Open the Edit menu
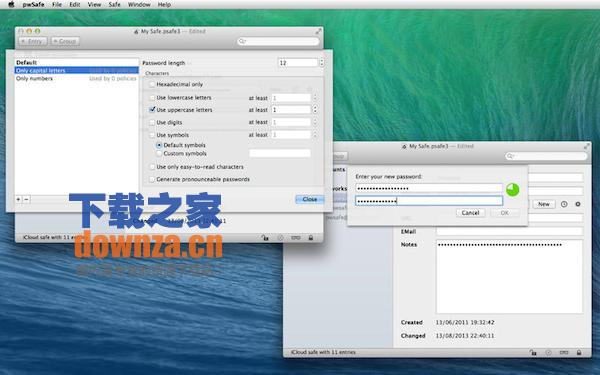Screen dimensions: 600x375 [x=75, y=5]
